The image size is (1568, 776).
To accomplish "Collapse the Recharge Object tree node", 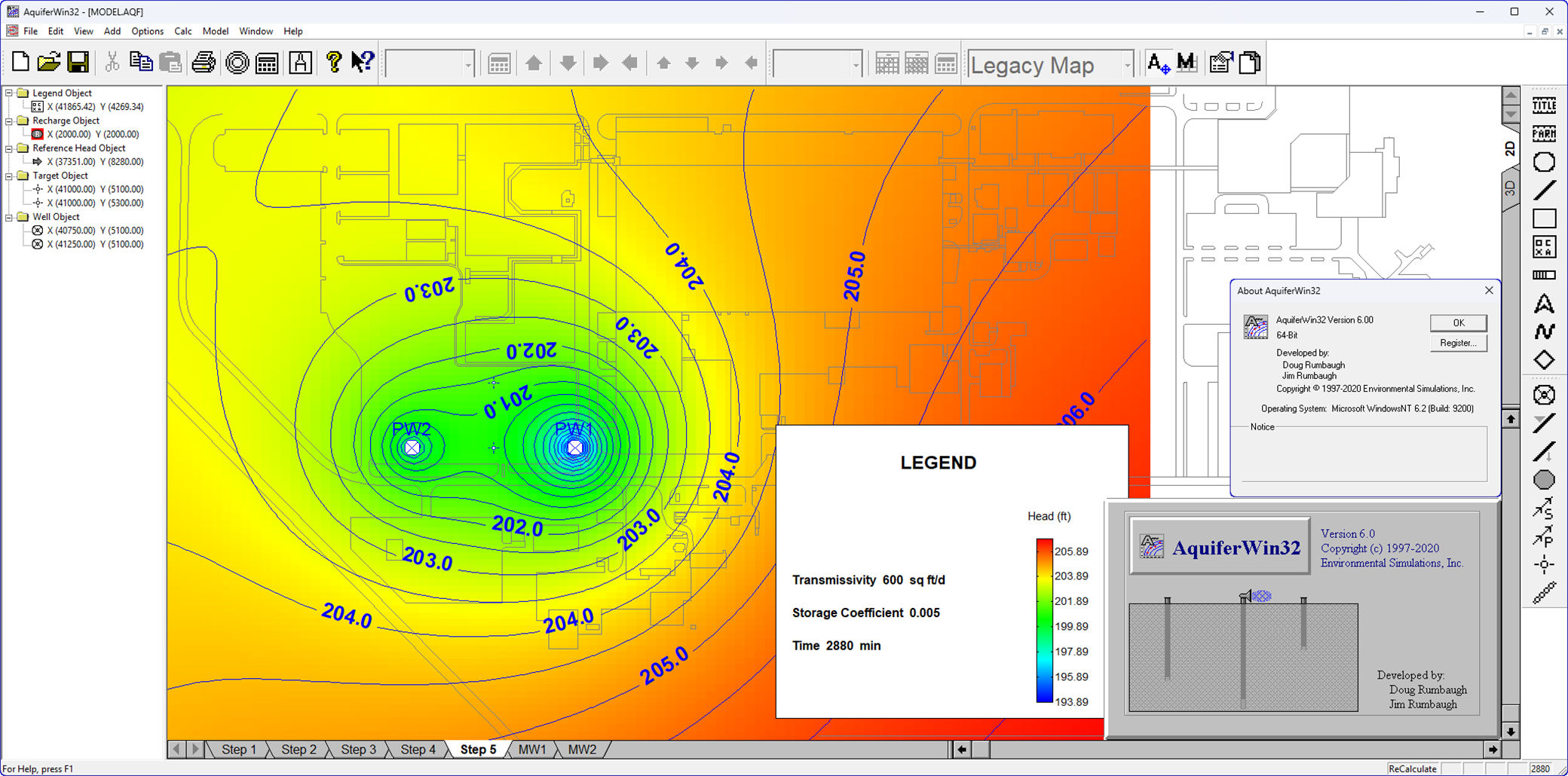I will [x=9, y=121].
